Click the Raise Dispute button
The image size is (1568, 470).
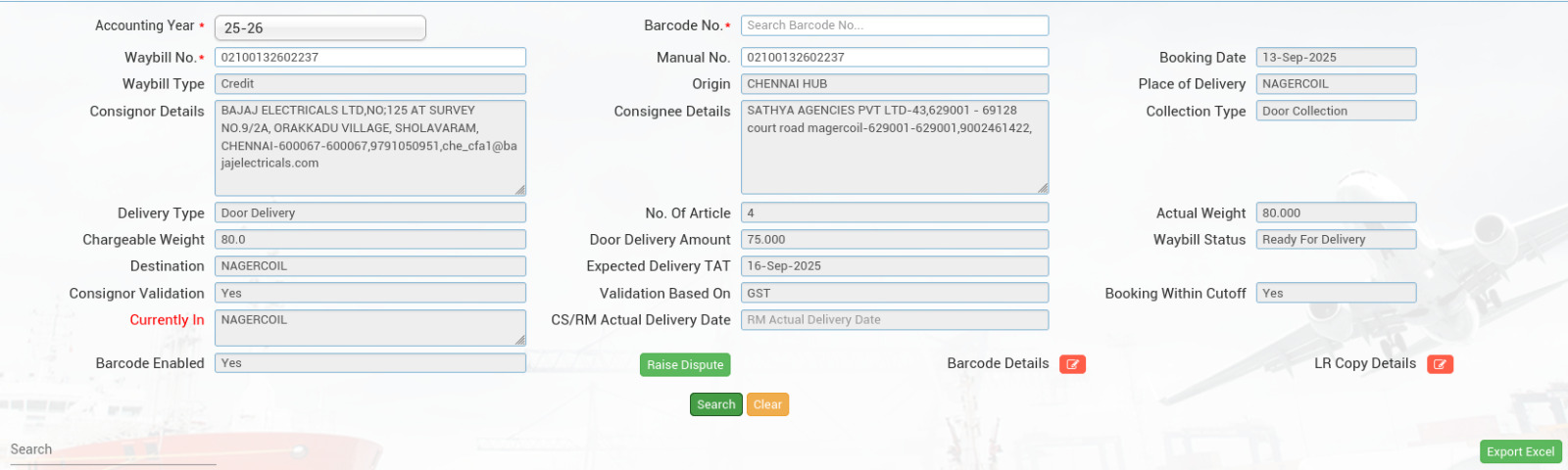pyautogui.click(x=685, y=364)
